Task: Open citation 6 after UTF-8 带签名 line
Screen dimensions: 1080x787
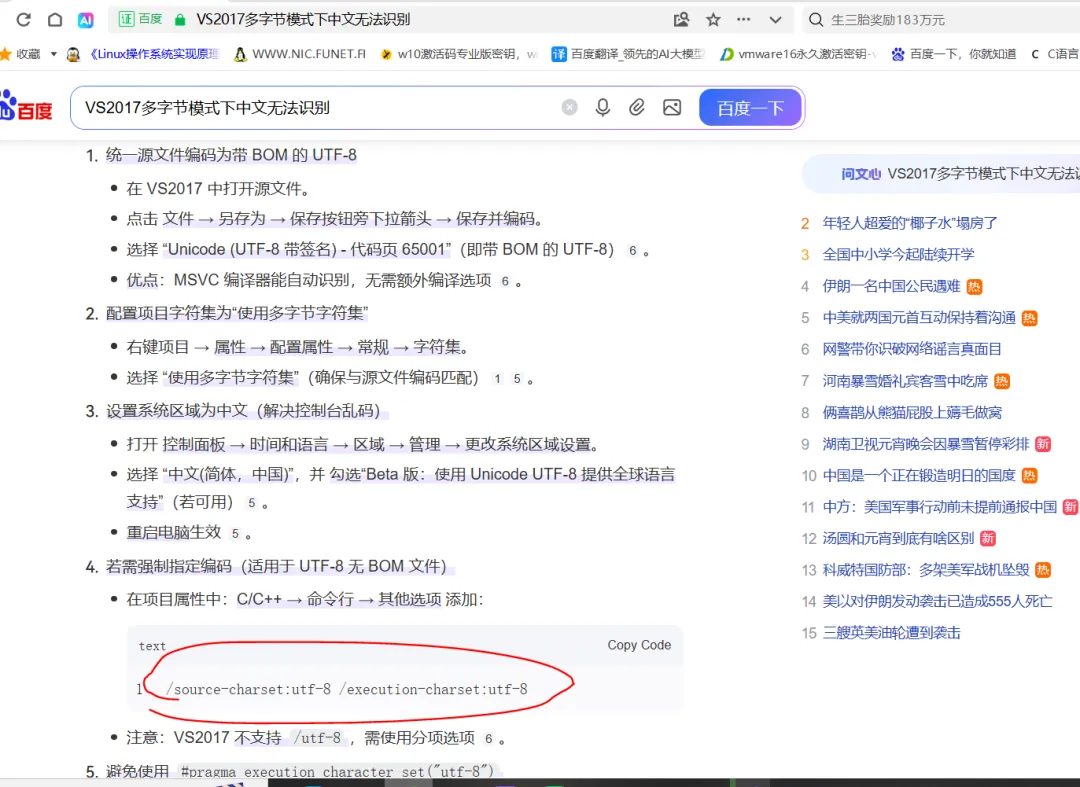Action: click(632, 251)
